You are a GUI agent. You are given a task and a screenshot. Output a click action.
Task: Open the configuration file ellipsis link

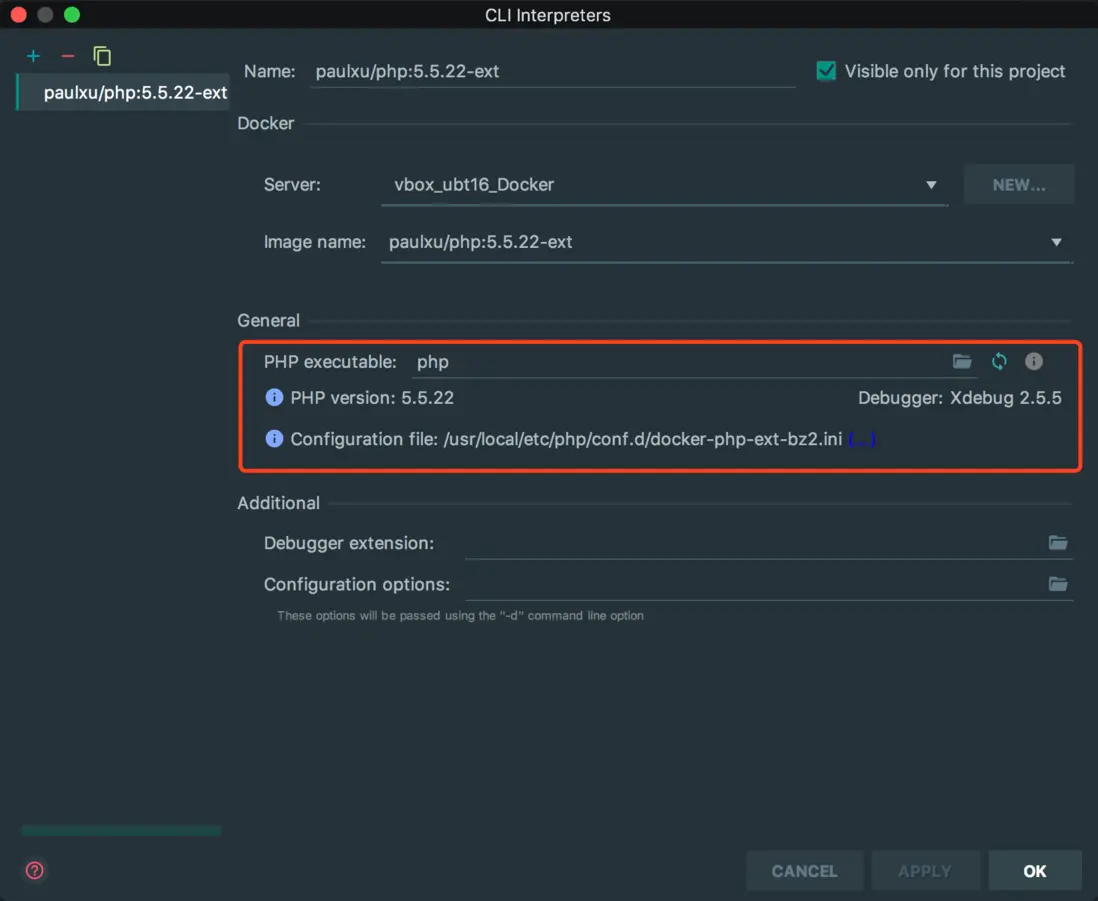pos(862,439)
